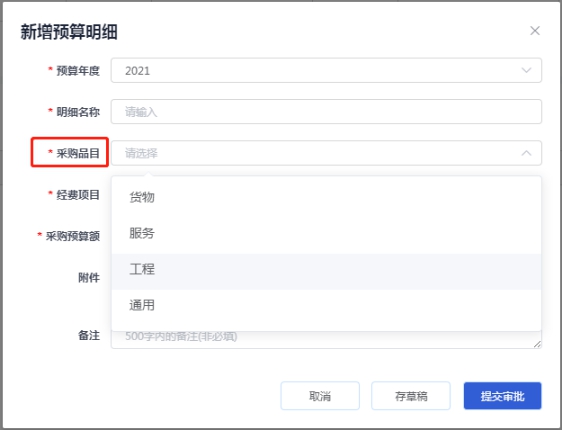This screenshot has width=562, height=430.
Task: Collapse the 采购品目 list via up chevron
Action: coord(526,153)
